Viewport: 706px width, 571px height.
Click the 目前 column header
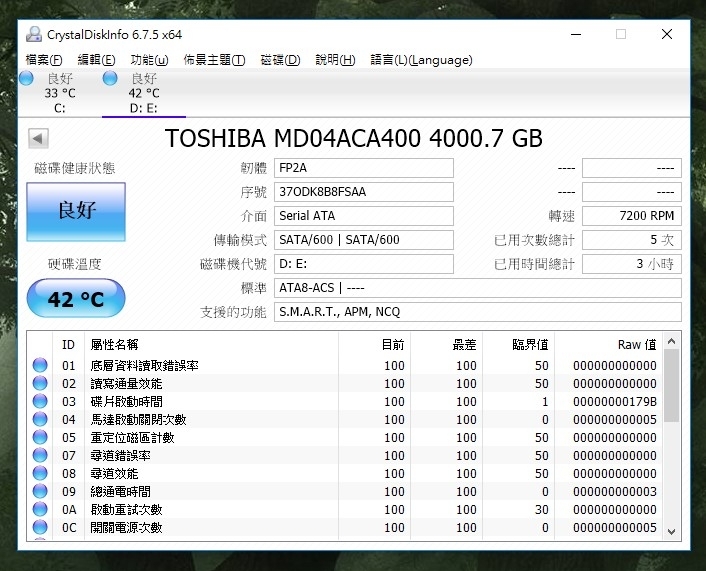point(374,344)
